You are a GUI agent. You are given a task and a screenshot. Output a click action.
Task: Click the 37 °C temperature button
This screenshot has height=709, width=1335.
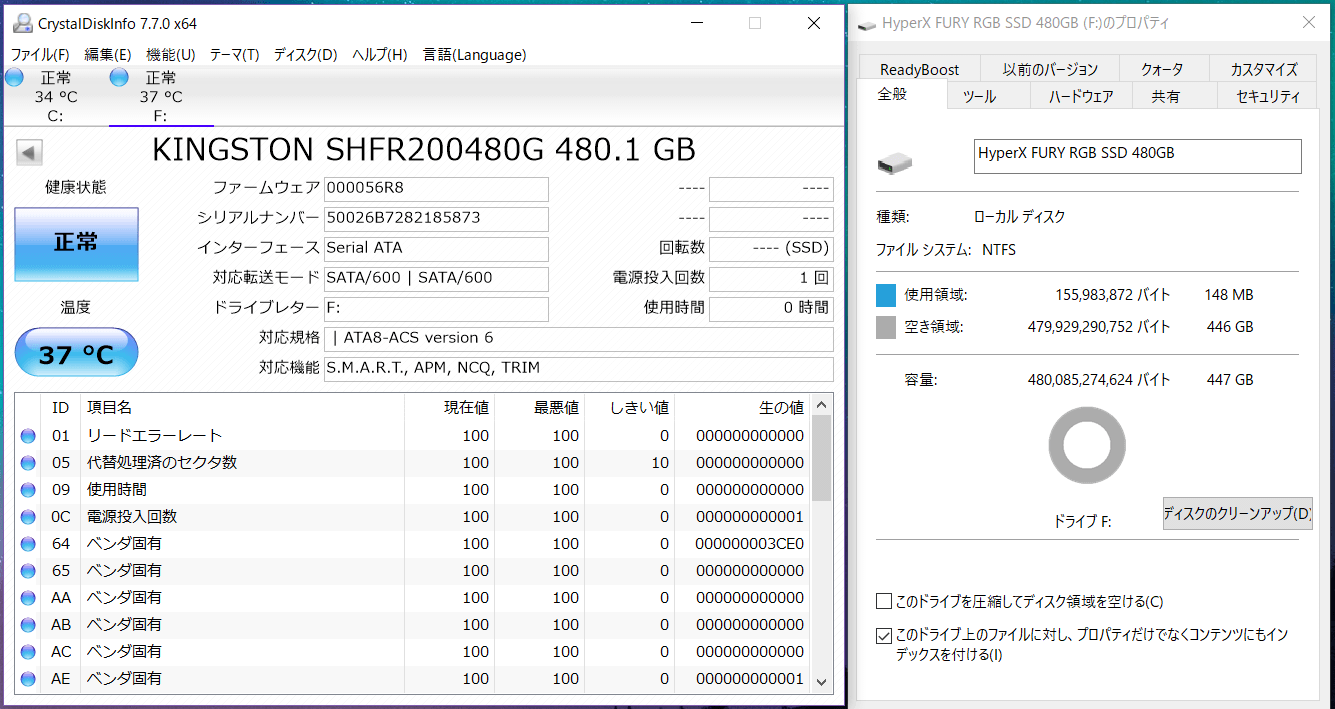pos(76,352)
